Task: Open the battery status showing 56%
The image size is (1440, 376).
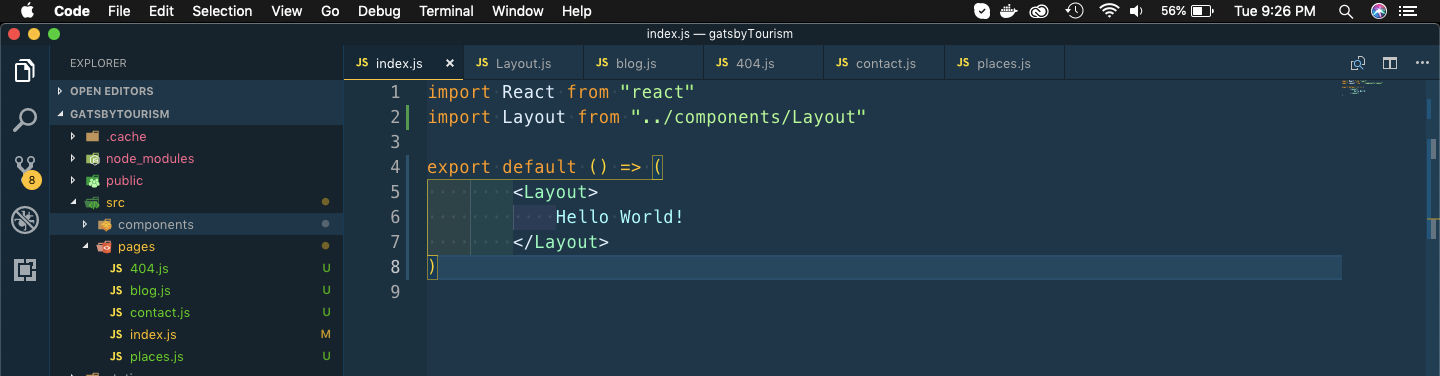Action: click(1187, 11)
